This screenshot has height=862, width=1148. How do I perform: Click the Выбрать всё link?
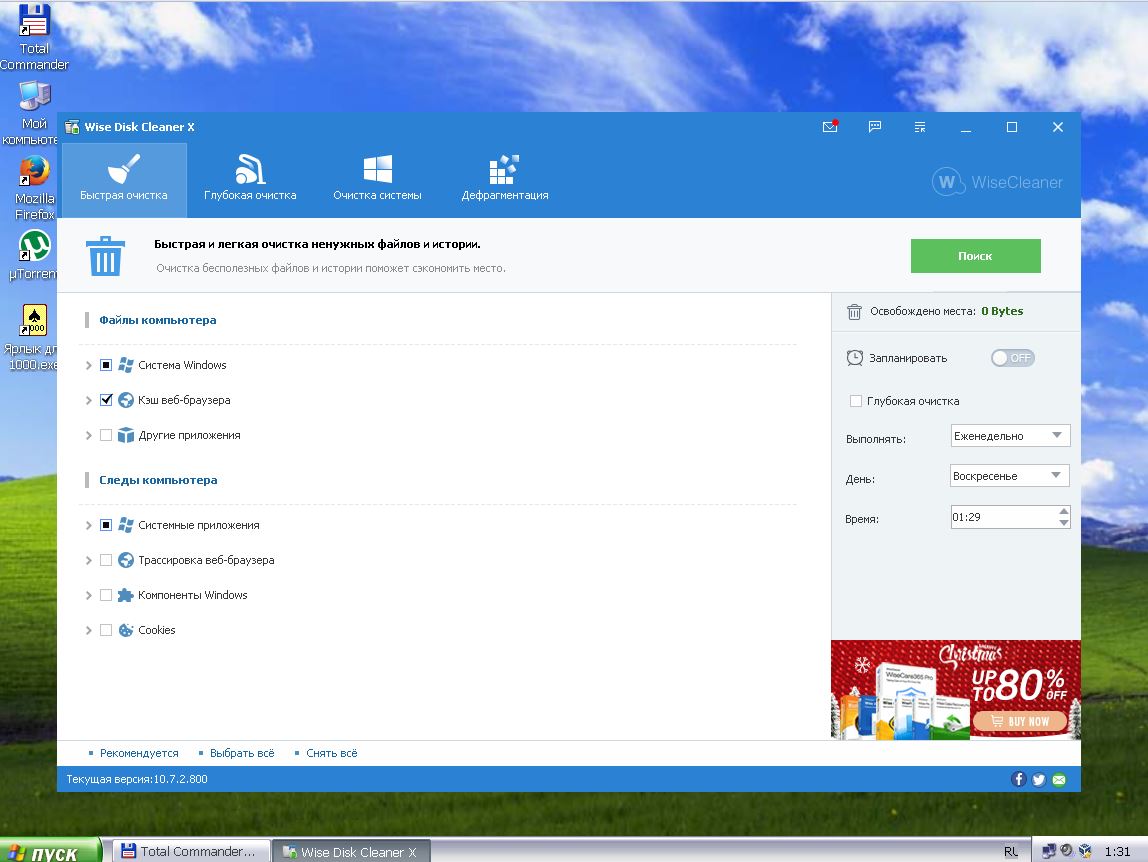242,753
